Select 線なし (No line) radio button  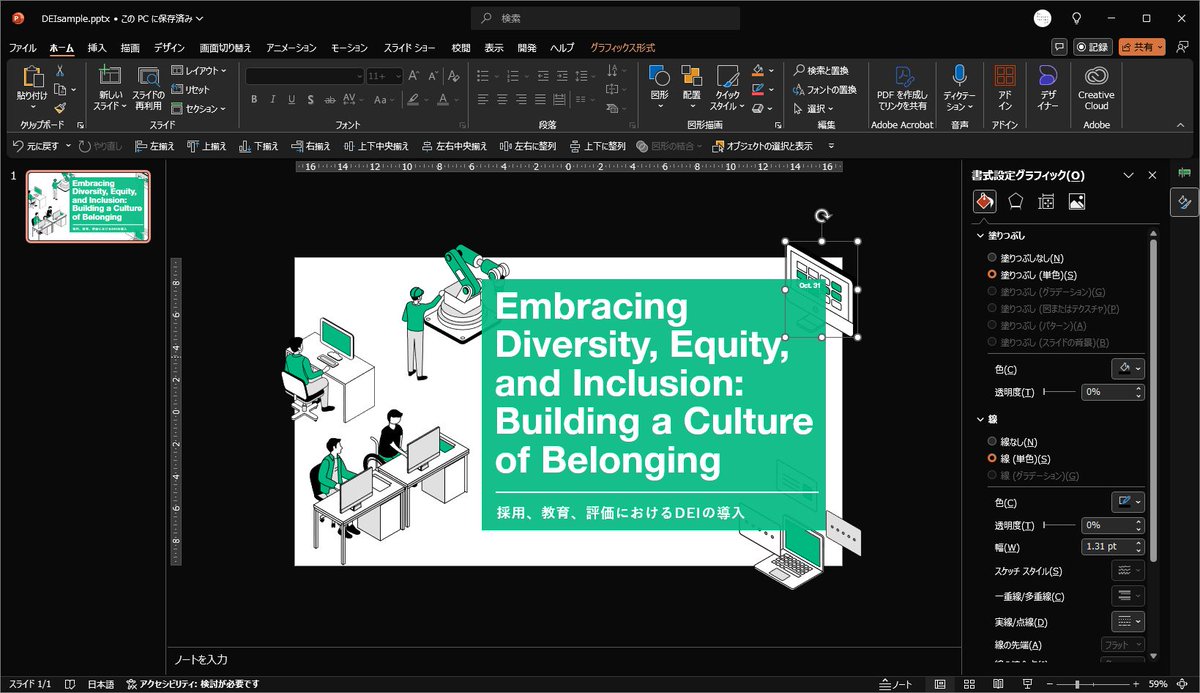pos(992,441)
